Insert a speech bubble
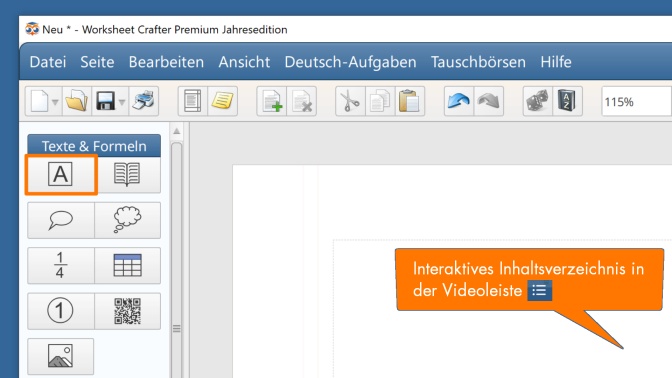The image size is (672, 378). pyautogui.click(x=60, y=220)
